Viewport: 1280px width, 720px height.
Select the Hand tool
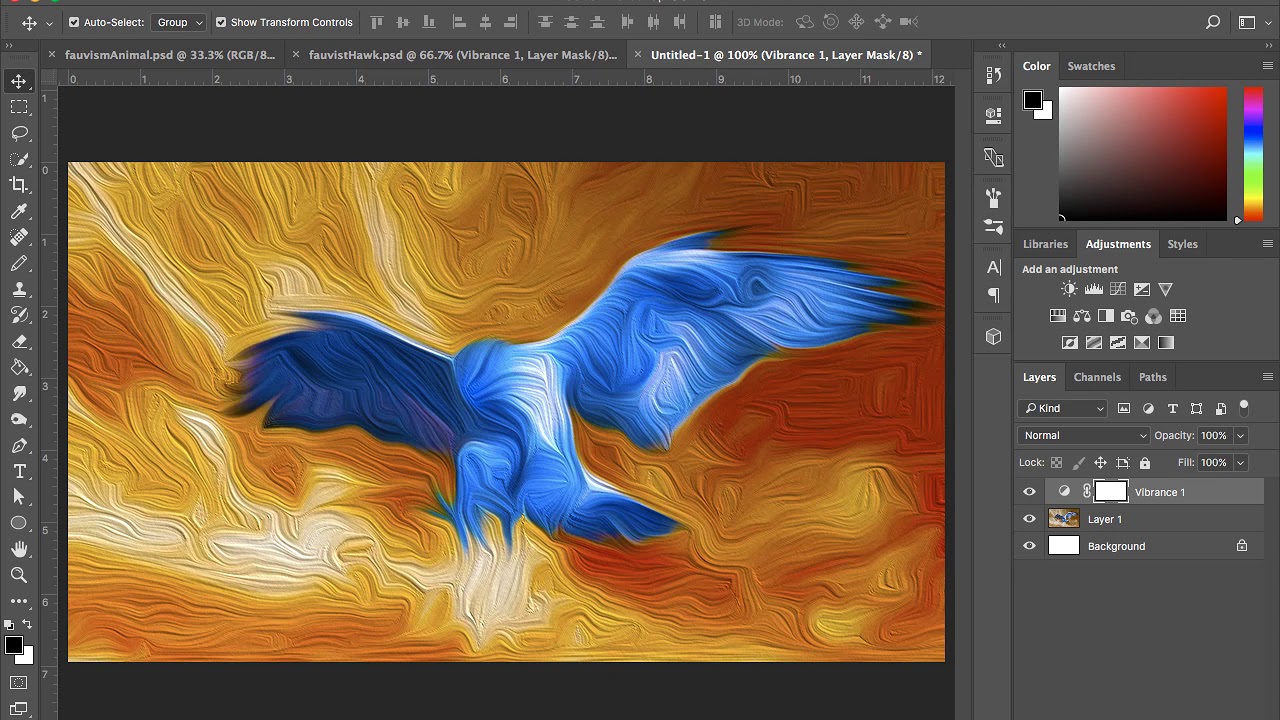[x=19, y=549]
